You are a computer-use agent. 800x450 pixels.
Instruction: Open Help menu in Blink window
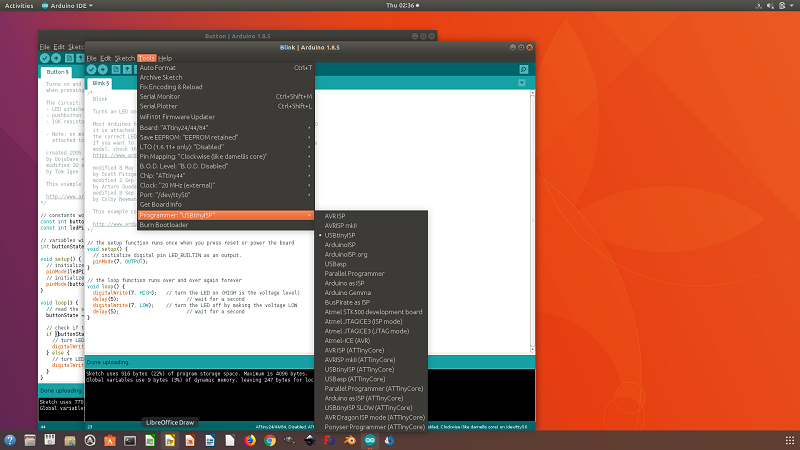click(x=165, y=58)
